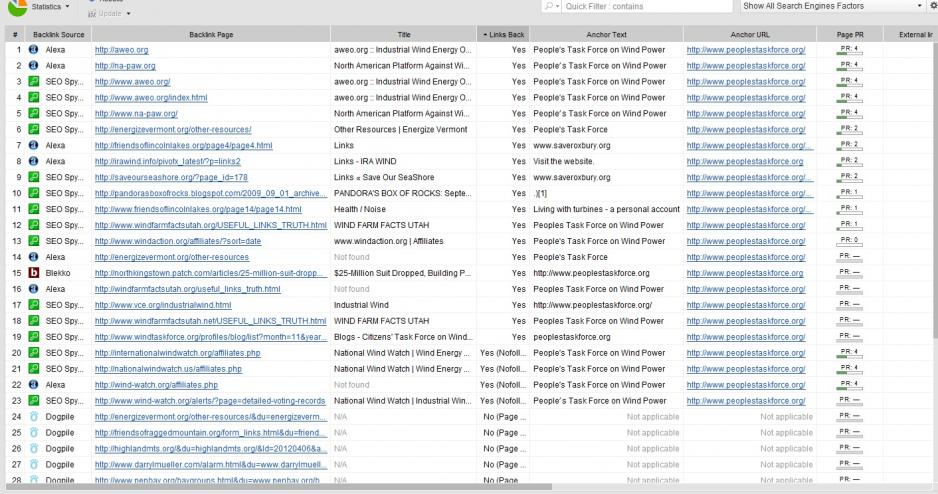Click the # column header
The width and height of the screenshot is (938, 494).
pyautogui.click(x=16, y=35)
